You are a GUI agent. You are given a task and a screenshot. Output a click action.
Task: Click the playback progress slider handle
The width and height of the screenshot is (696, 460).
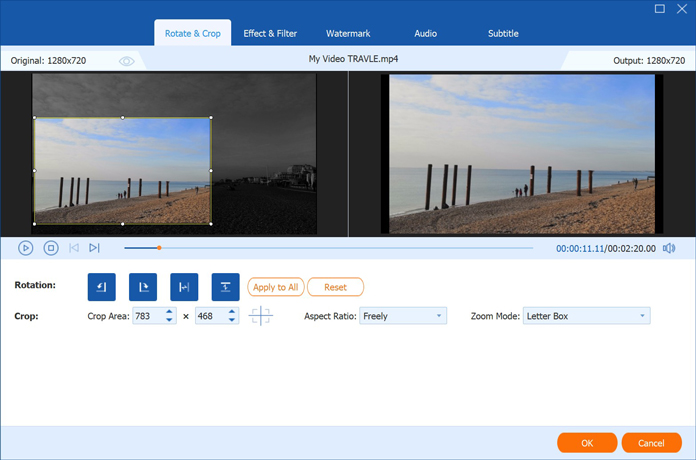coord(158,248)
